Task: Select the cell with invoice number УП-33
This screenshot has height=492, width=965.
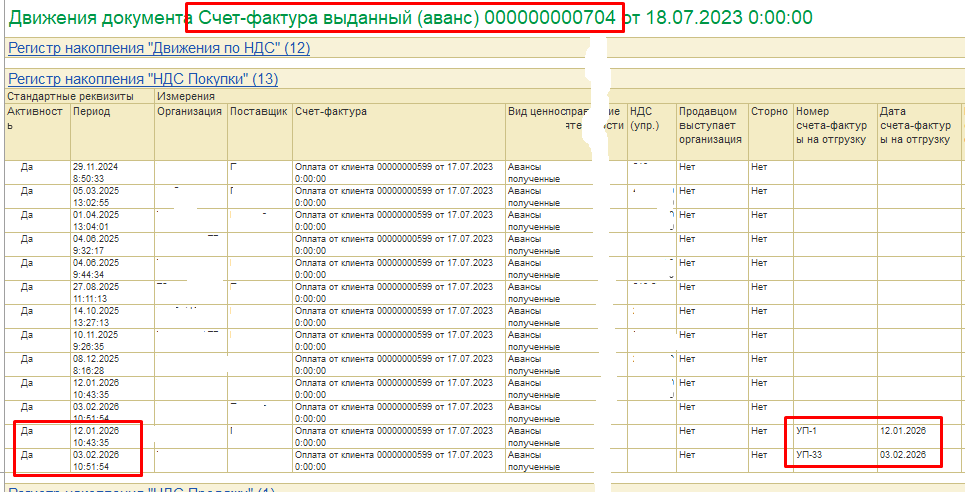Action: [834, 456]
